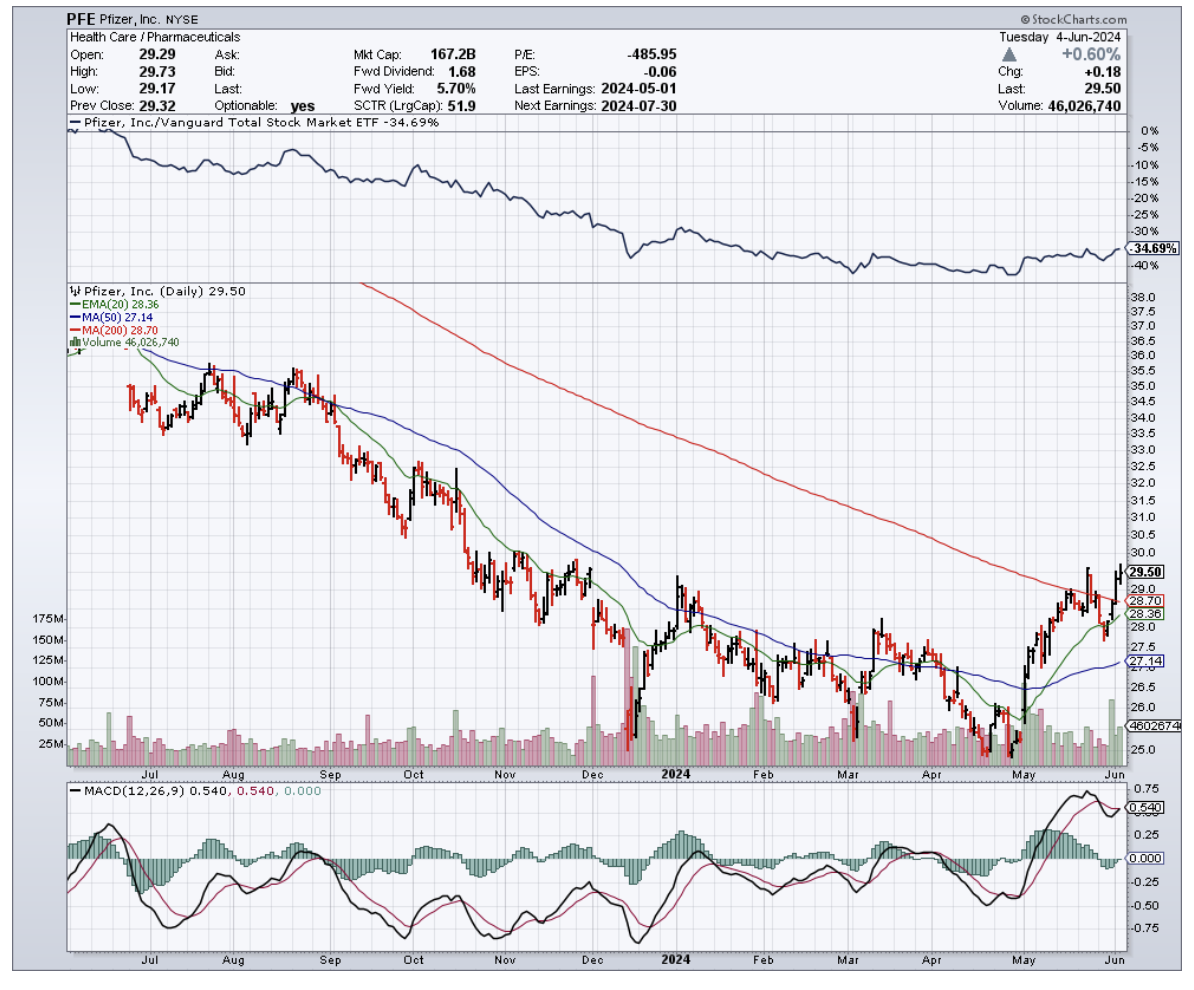Select the MA(50) 27.14 legend entry
The width and height of the screenshot is (1194, 990).
105,317
